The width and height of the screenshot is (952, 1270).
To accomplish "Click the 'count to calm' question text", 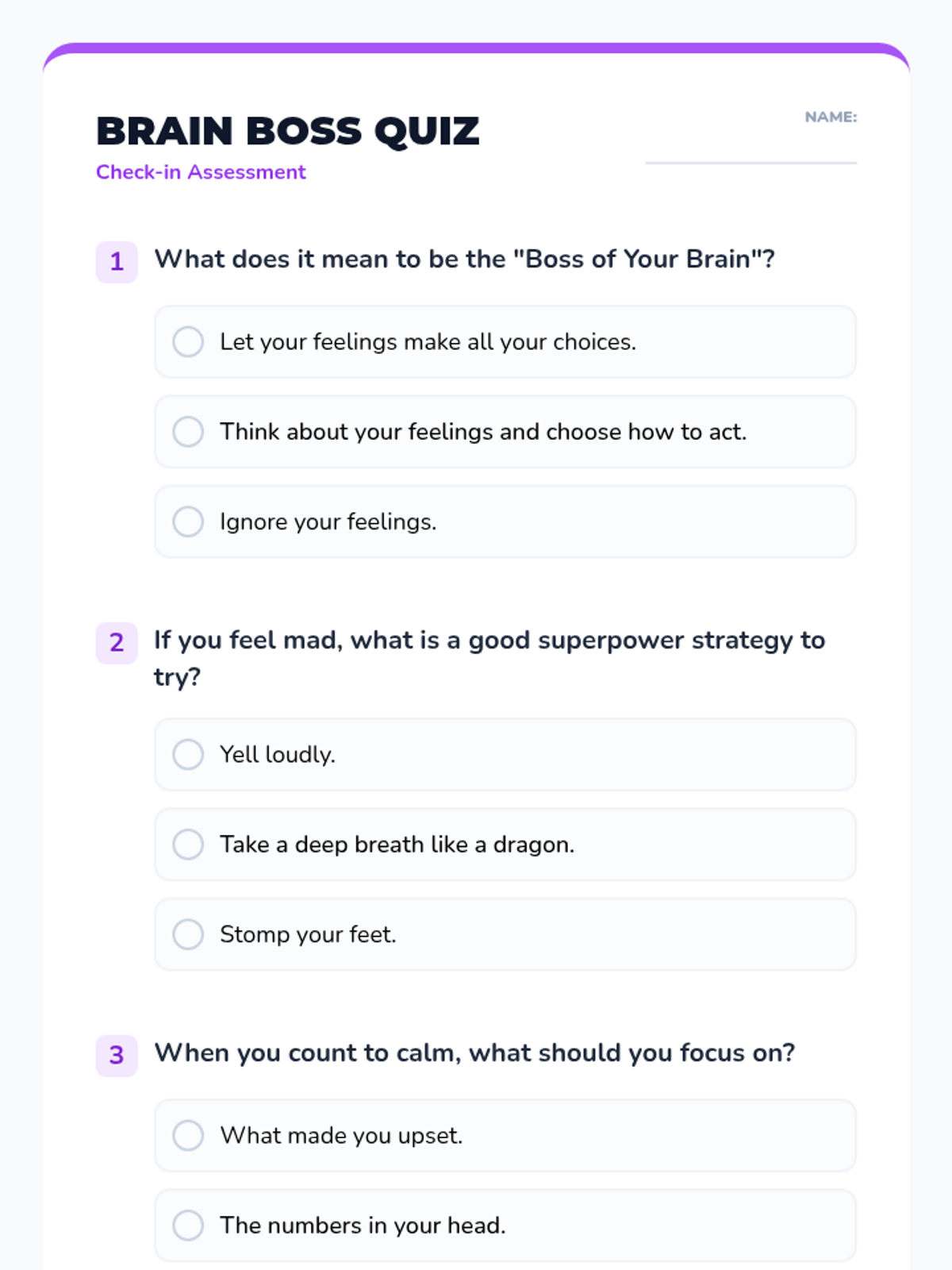I will pyautogui.click(x=474, y=1053).
